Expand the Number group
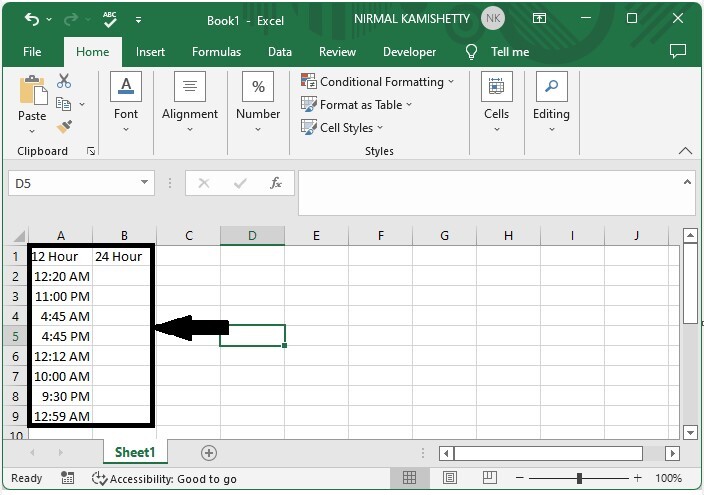Screen dimensions: 704x495 point(258,102)
